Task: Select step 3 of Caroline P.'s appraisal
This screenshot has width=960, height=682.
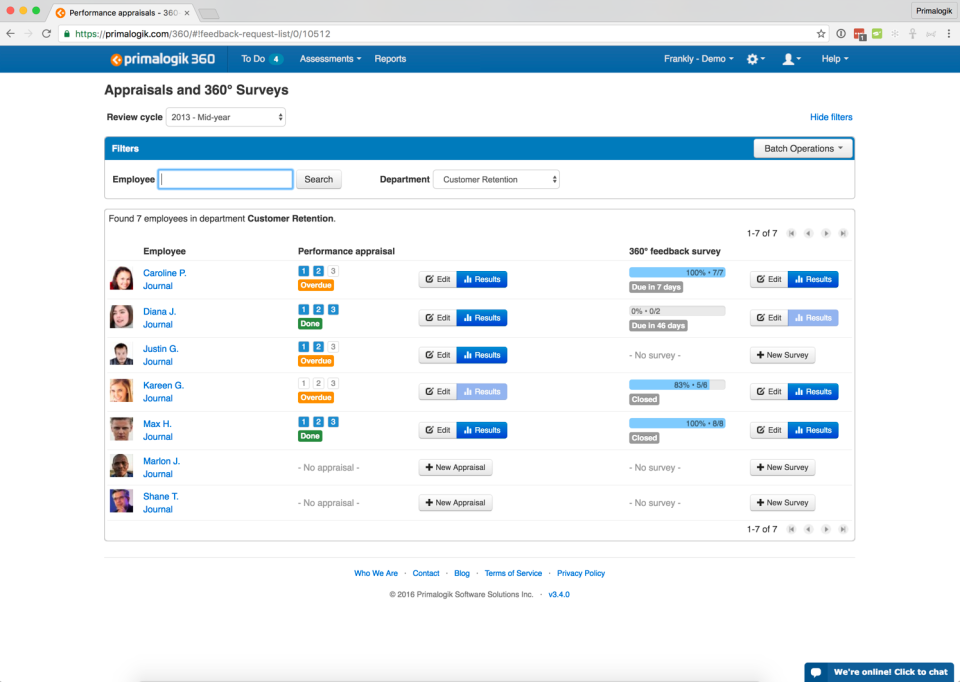Action: [333, 271]
